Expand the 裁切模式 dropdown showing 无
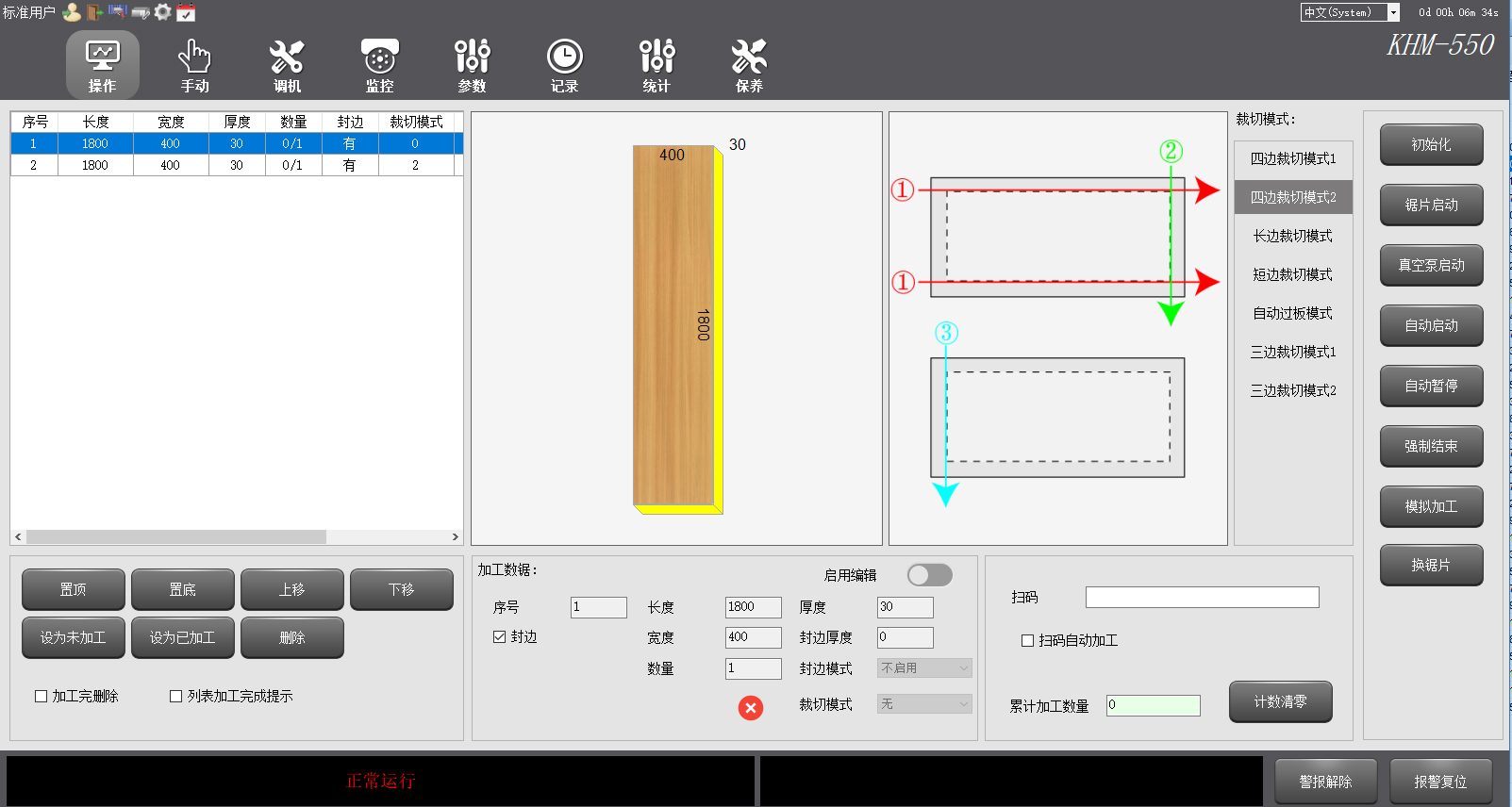Viewport: 1512px width, 807px height. point(924,704)
